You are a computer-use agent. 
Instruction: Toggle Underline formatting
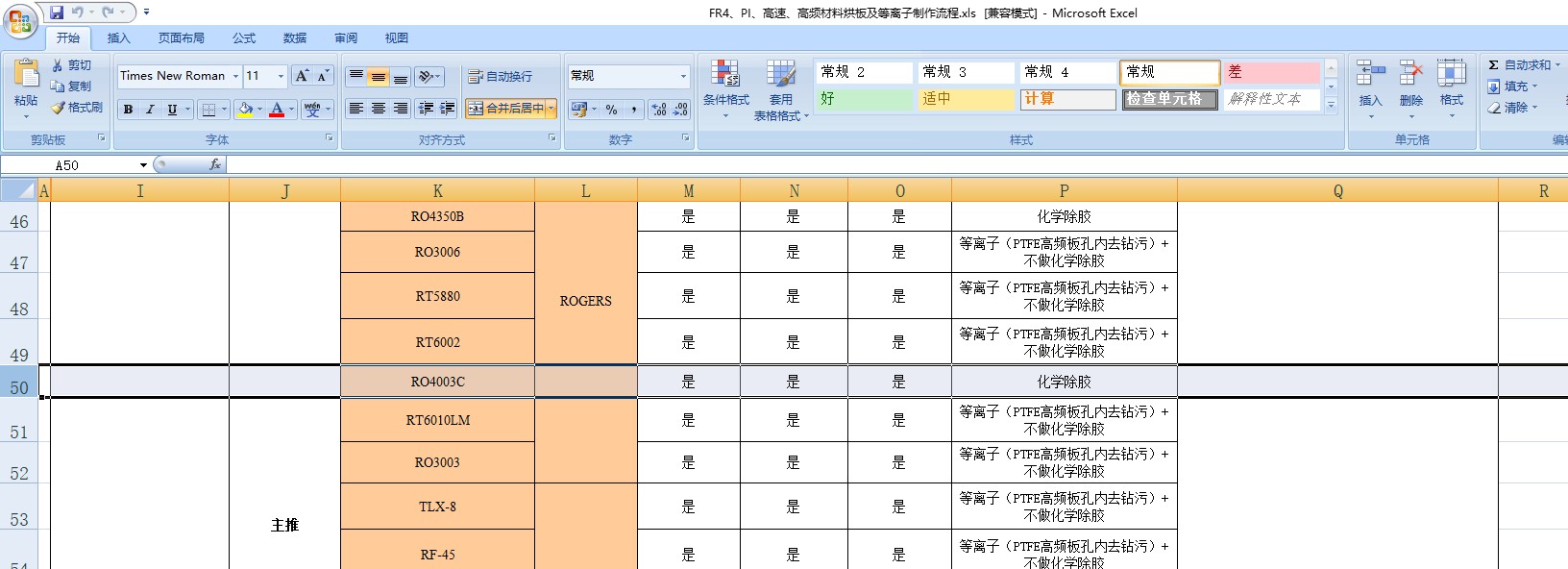[172, 110]
